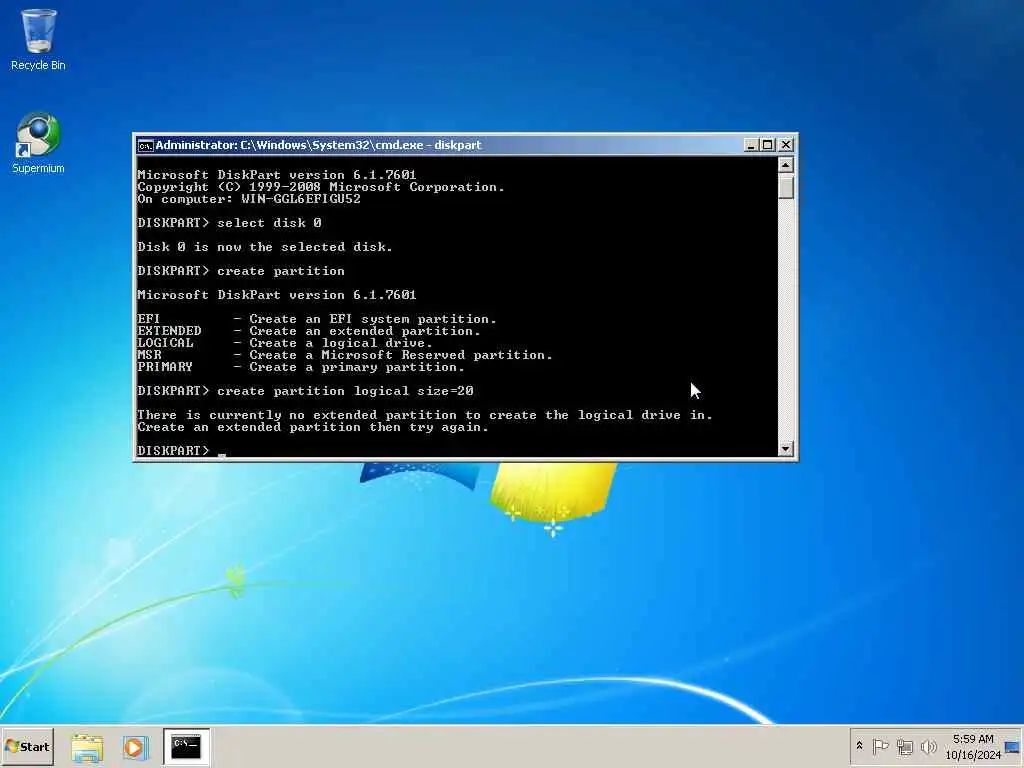
Task: Click the EXTENDED option line
Action: pyautogui.click(x=309, y=331)
